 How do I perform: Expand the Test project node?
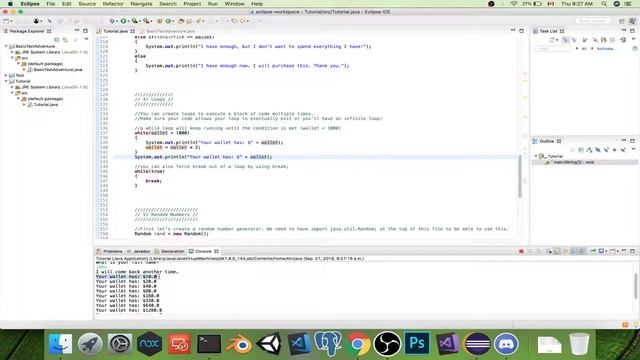point(6,75)
